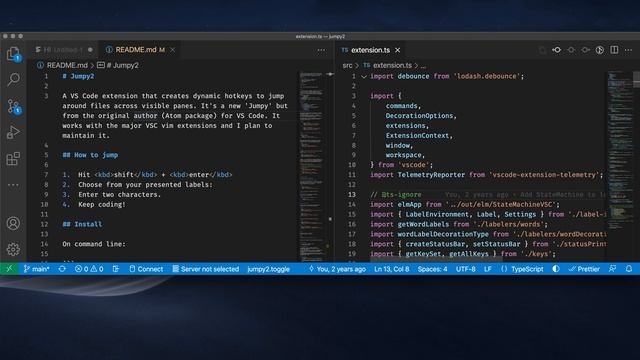Open the errors and warnings indicator
This screenshot has width=640, height=360.
point(89,269)
